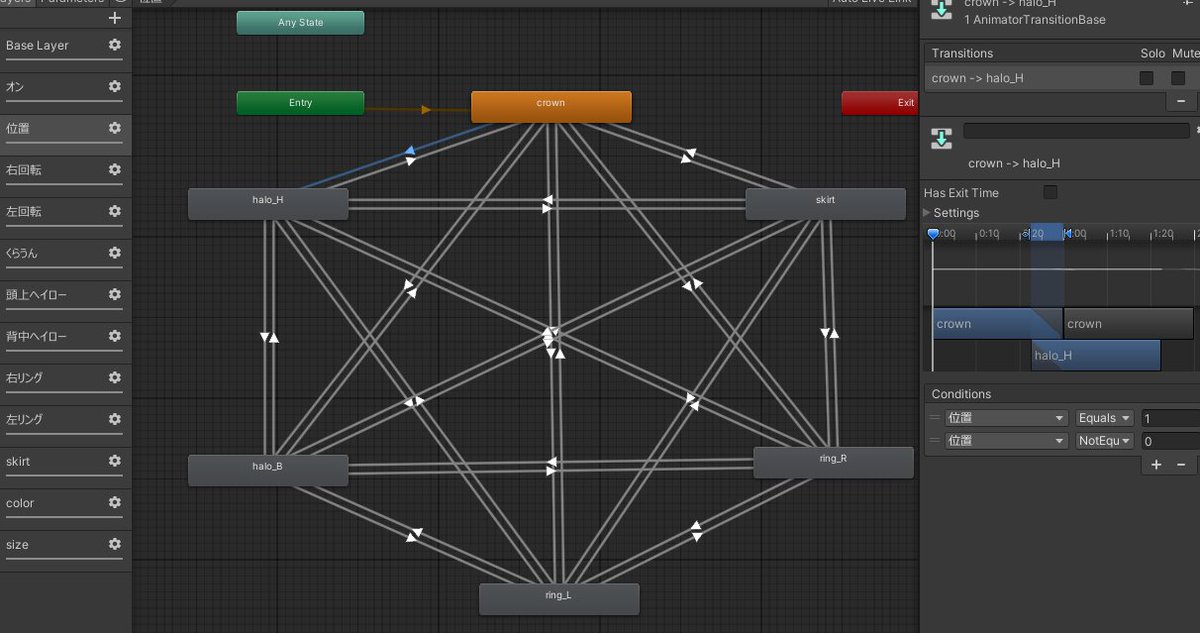
Task: Open settings gear for Base Layer
Action: (115, 45)
